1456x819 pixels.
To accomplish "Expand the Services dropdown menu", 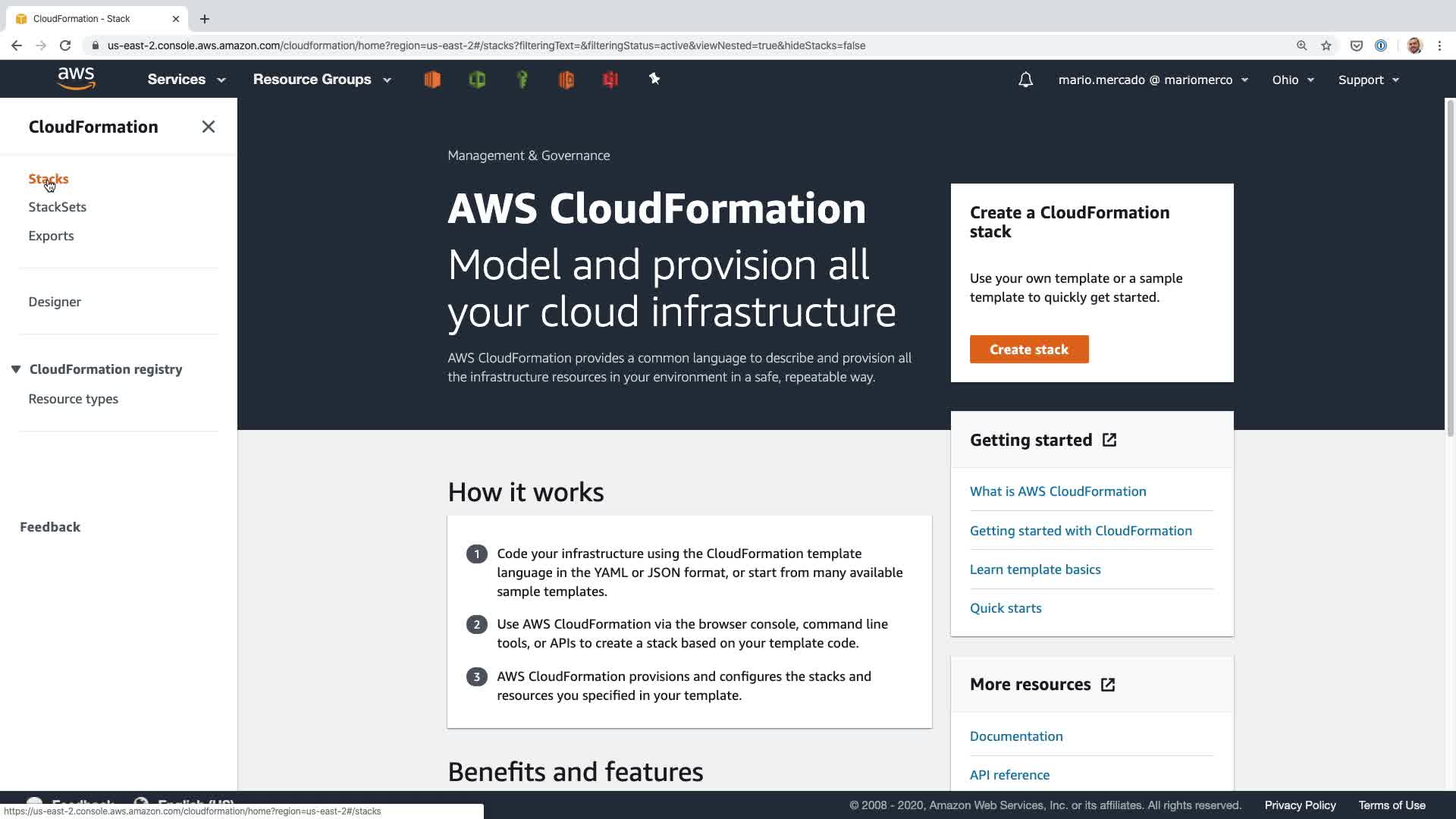I will coord(187,80).
